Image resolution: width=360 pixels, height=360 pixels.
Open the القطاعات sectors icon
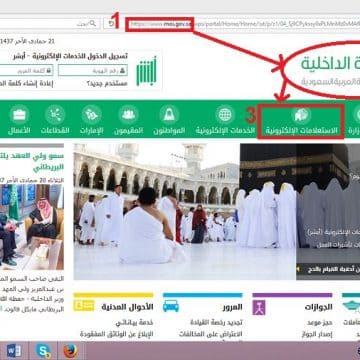click(55, 115)
